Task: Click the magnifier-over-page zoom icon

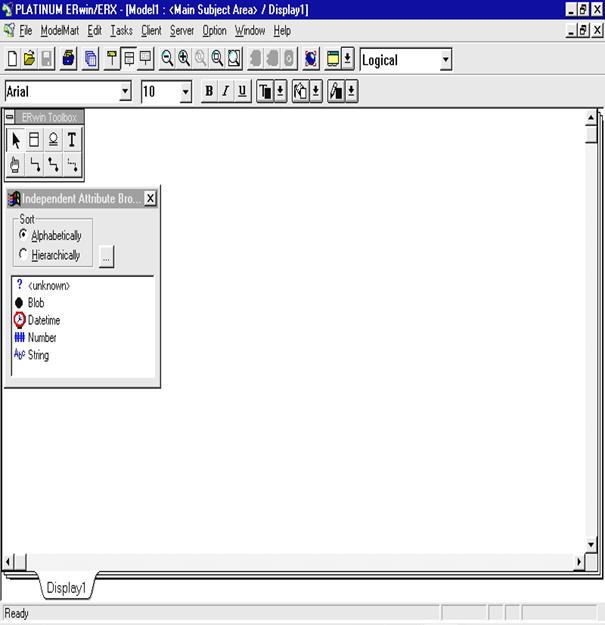Action: click(234, 59)
